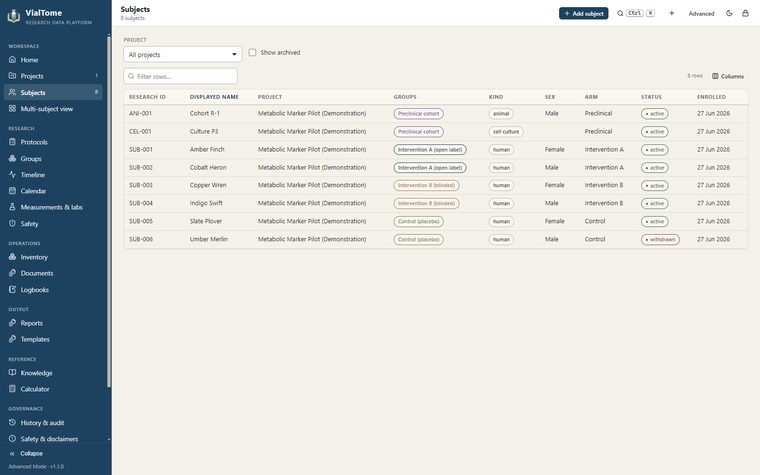The image size is (760, 475).
Task: Click the Documents paperclip icon
Action: (x=13, y=273)
